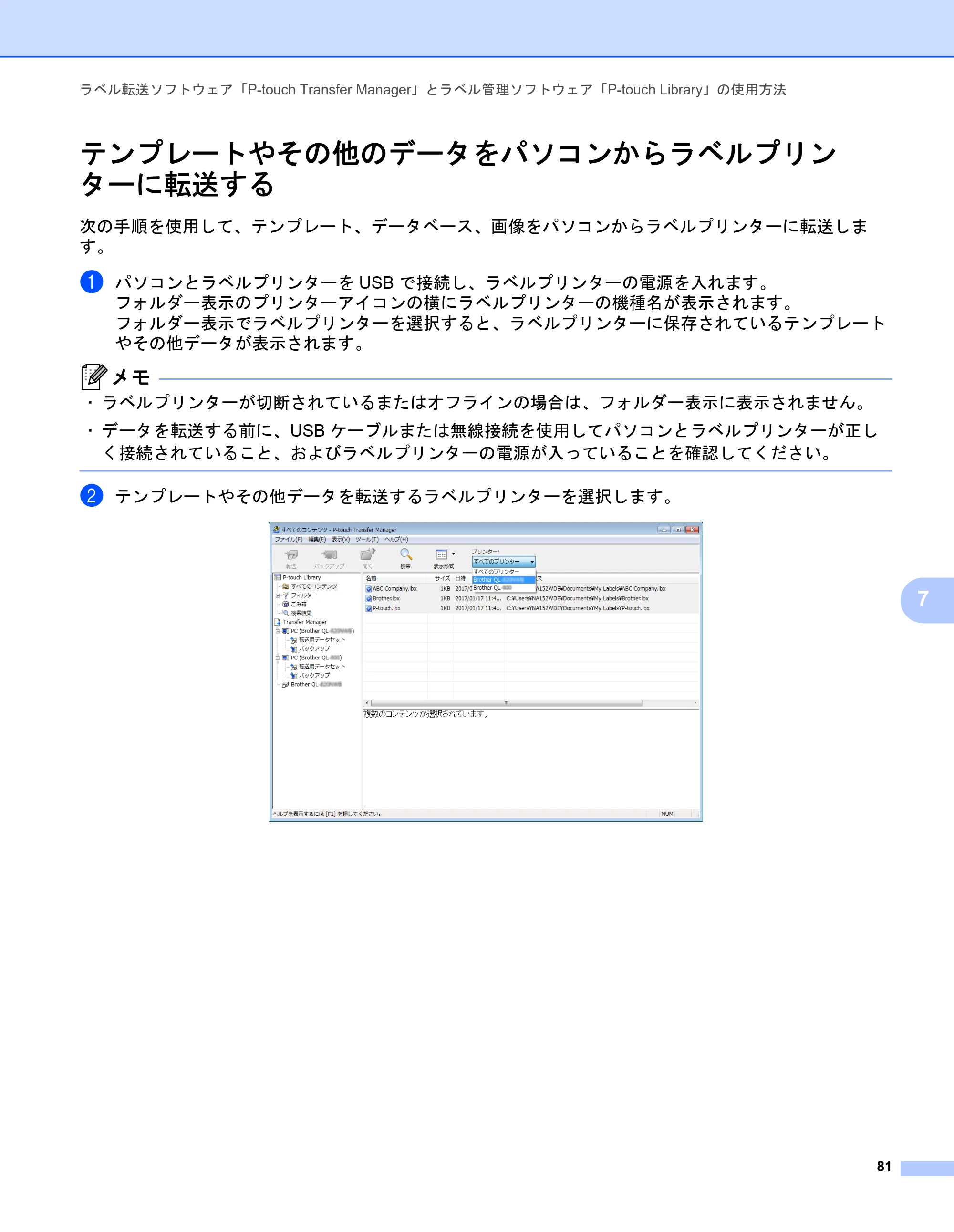Open the ごみ箱 recycle bin tree item
The width and height of the screenshot is (954, 1232).
294,604
